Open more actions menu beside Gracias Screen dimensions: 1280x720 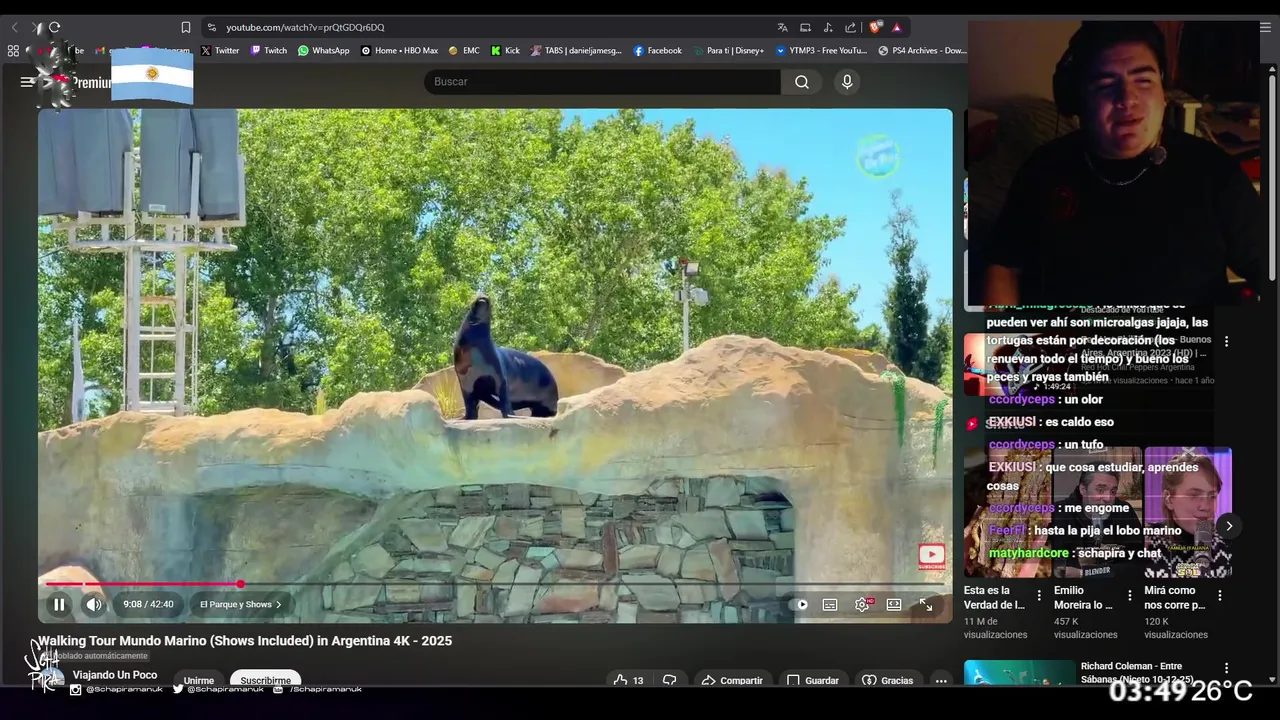point(941,680)
